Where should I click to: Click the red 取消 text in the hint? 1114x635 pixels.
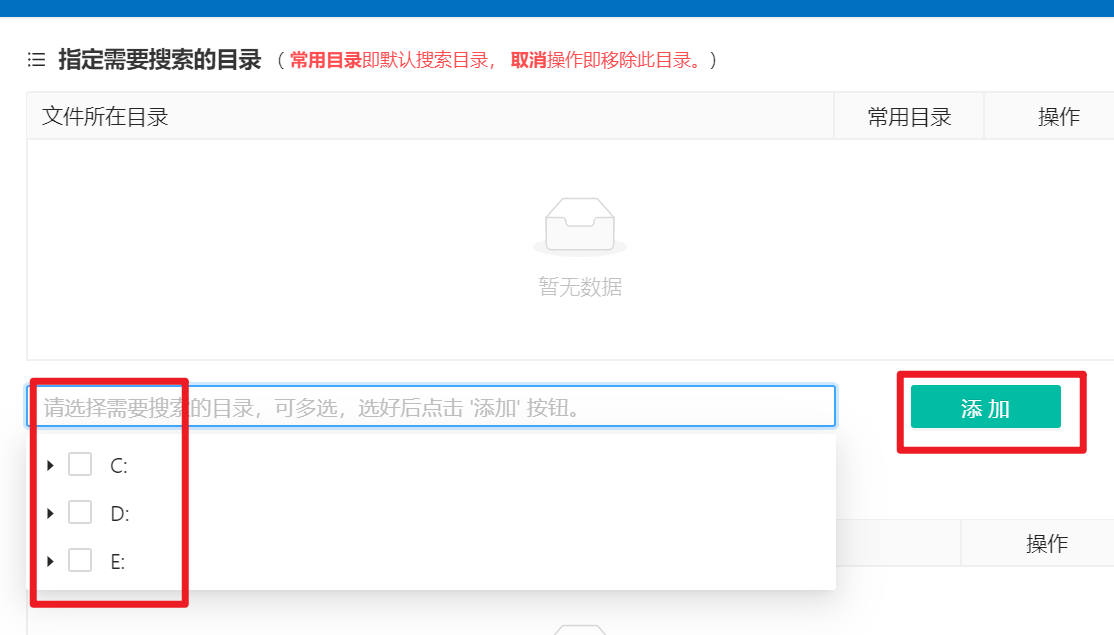[528, 60]
